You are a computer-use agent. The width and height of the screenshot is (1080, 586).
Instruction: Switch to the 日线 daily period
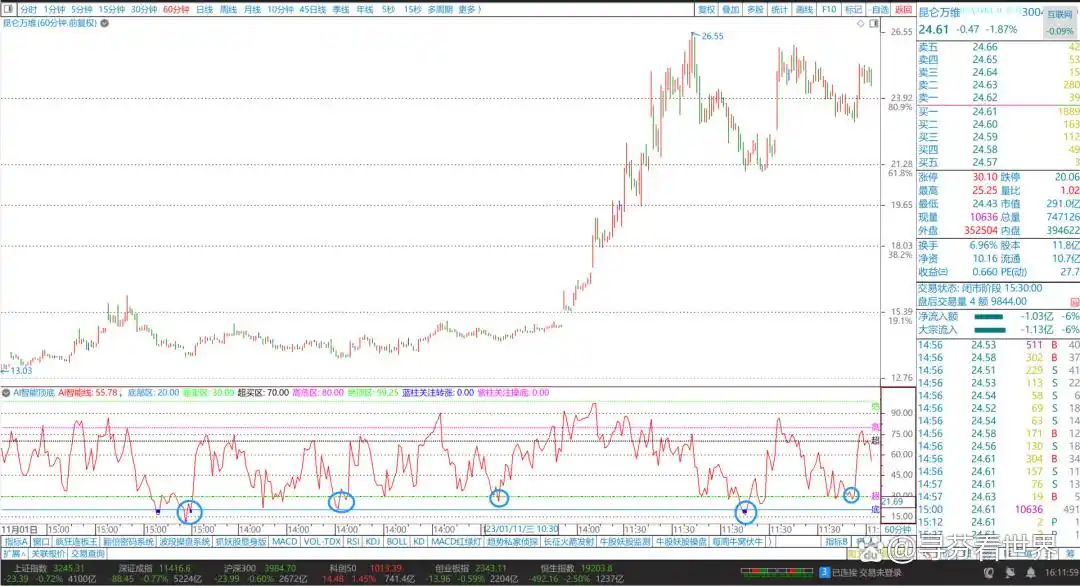click(x=204, y=9)
